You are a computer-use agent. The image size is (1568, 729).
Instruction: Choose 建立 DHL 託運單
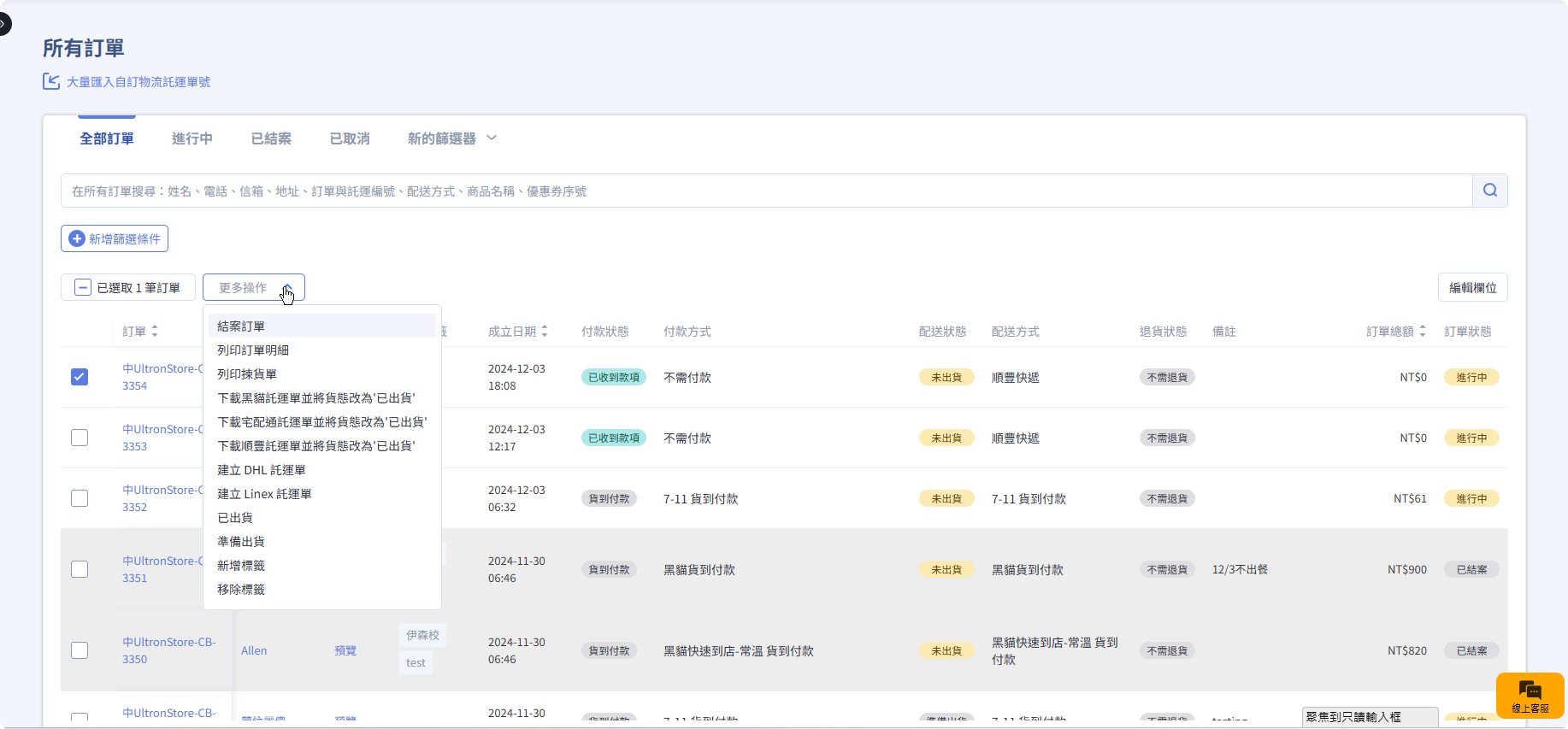322,469
